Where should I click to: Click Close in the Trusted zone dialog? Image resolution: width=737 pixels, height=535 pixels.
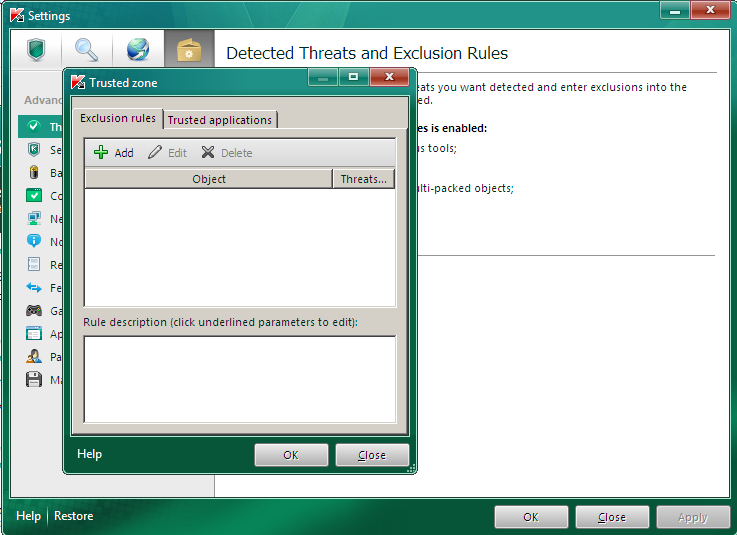[371, 455]
